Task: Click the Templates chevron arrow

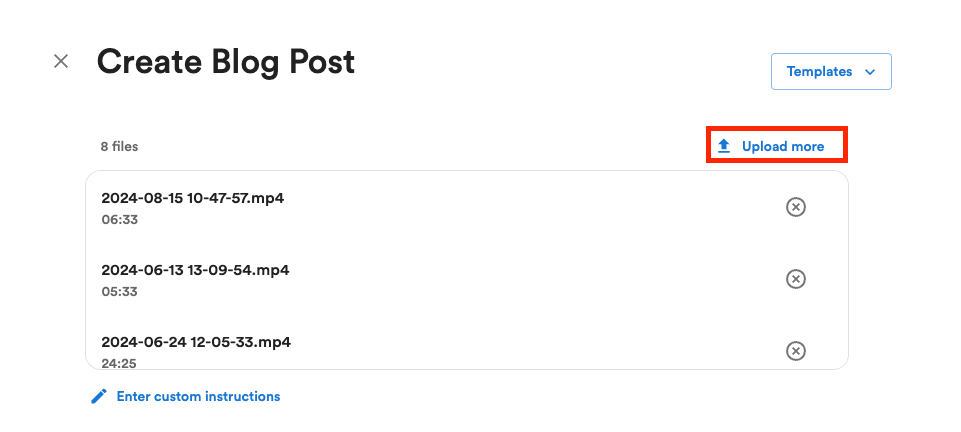Action: [x=869, y=72]
